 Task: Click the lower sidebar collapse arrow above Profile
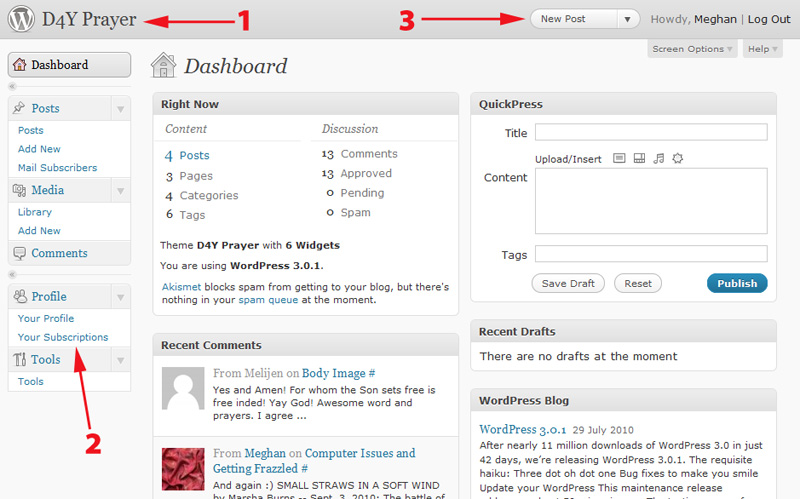tap(12, 275)
